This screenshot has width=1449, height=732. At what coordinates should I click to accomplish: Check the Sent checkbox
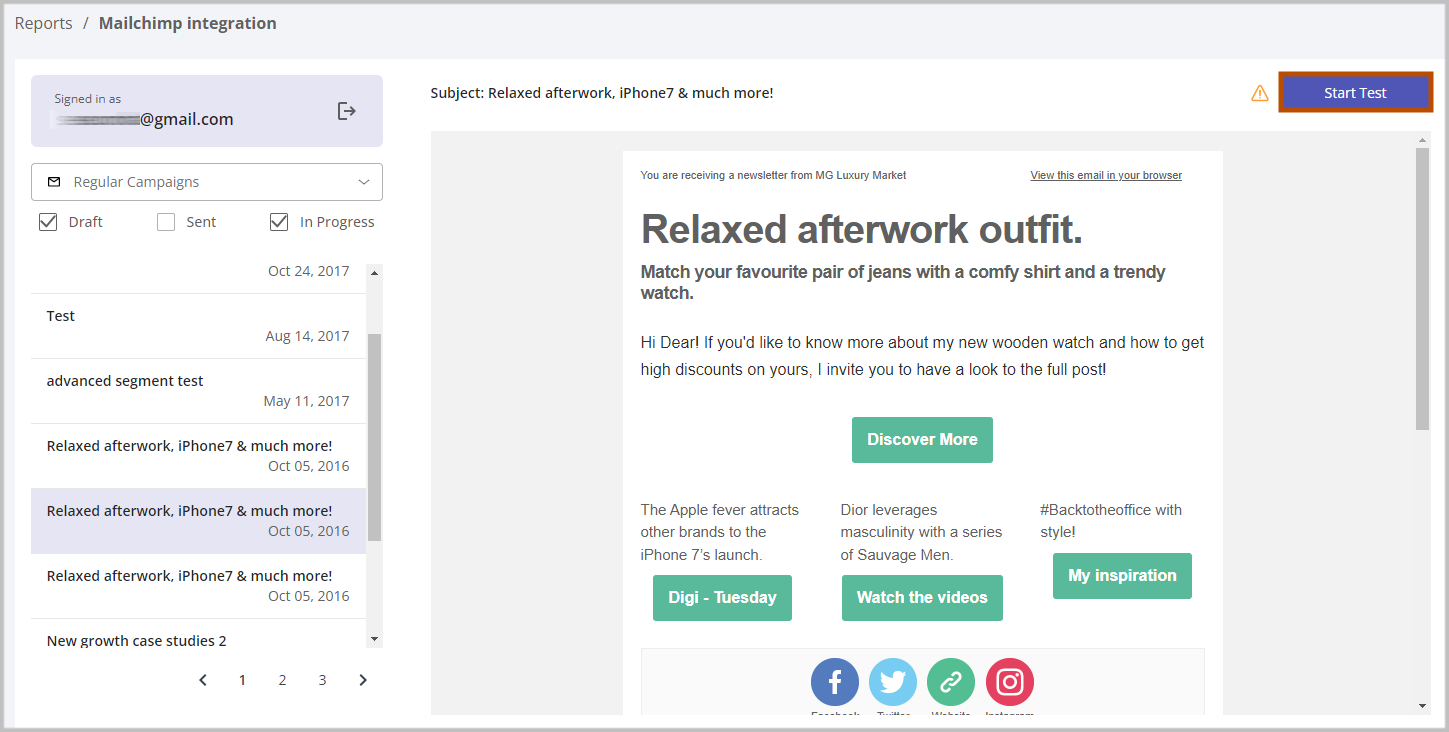pos(166,222)
